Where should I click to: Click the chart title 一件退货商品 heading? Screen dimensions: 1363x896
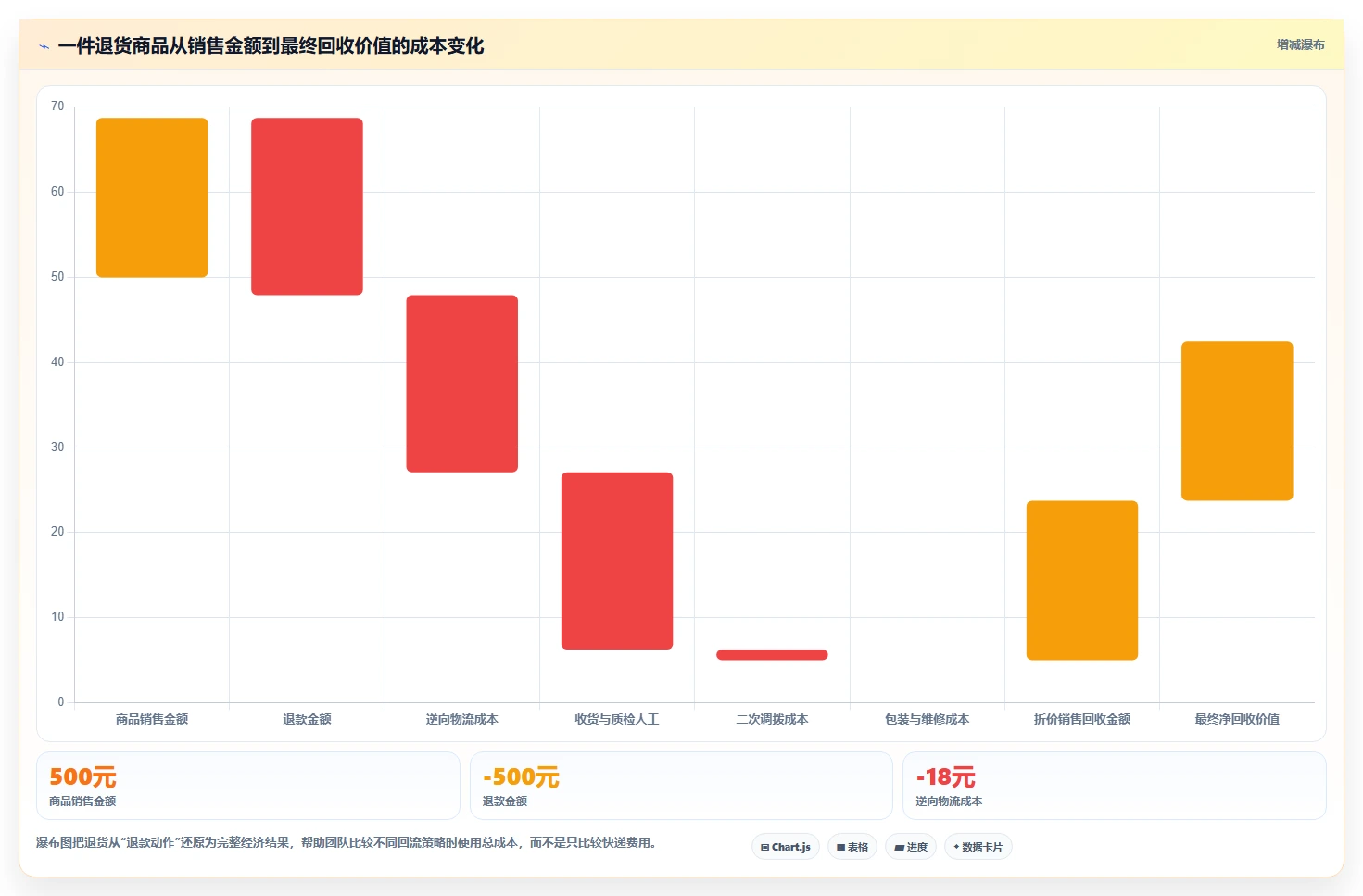(x=271, y=46)
